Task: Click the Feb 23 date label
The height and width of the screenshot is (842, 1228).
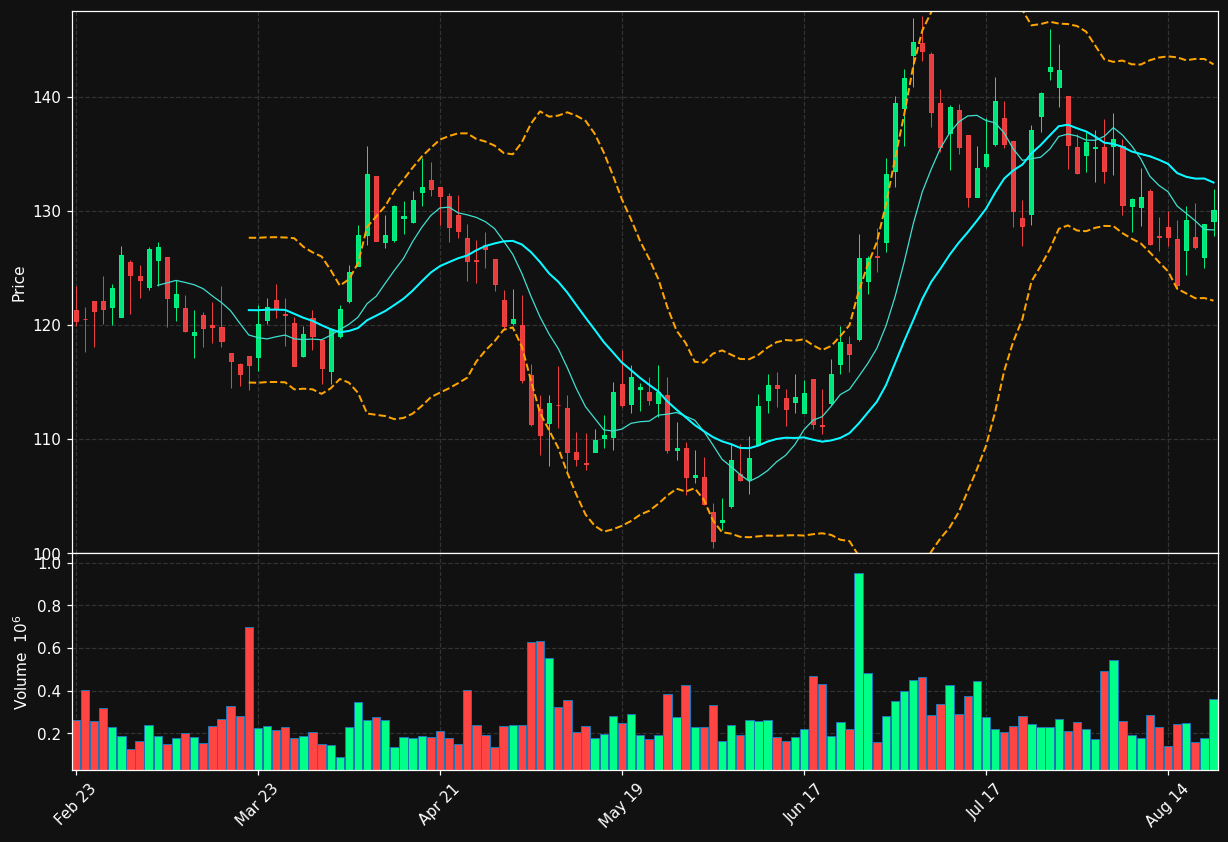Action: pos(76,802)
